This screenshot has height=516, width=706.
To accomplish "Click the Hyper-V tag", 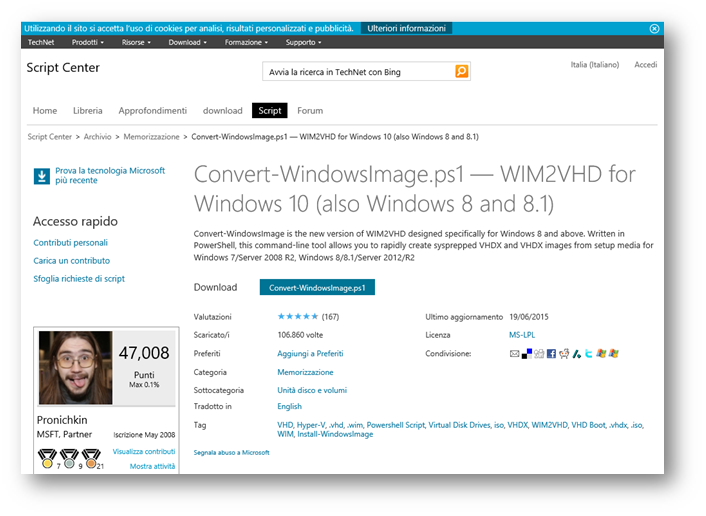I will click(x=311, y=425).
